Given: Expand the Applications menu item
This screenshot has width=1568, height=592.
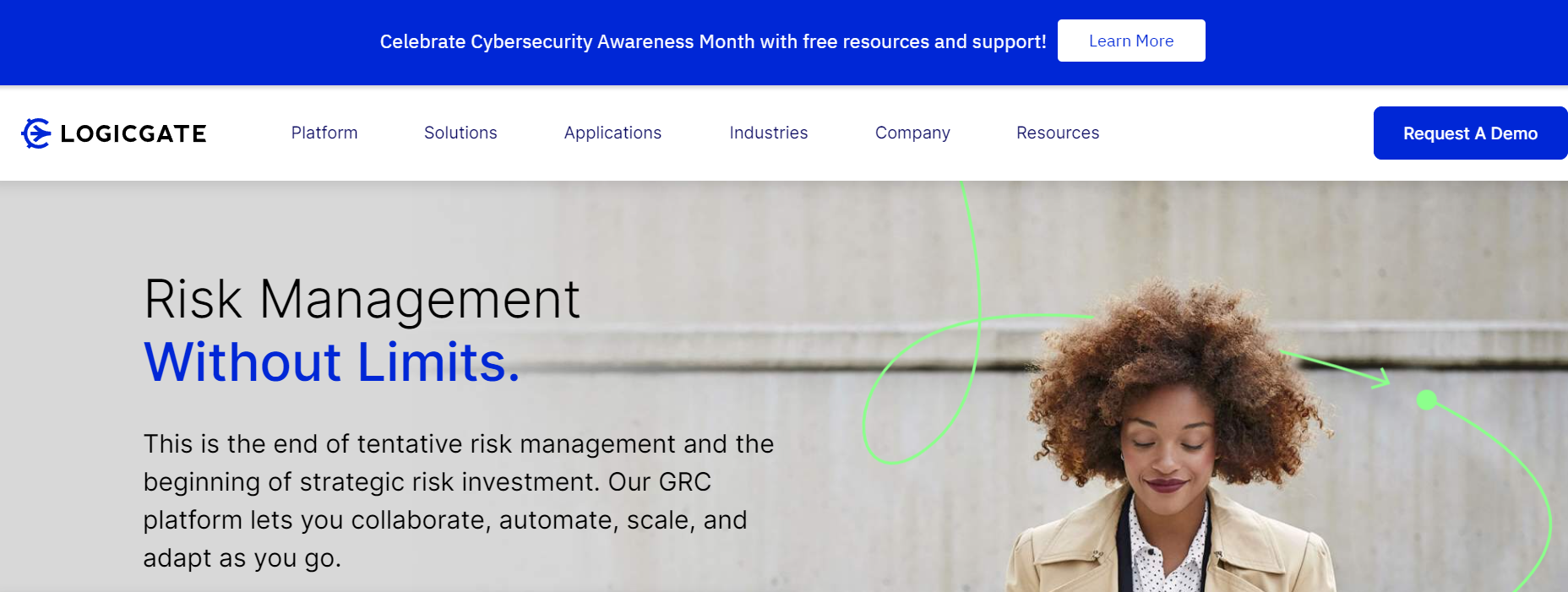Looking at the screenshot, I should point(612,133).
